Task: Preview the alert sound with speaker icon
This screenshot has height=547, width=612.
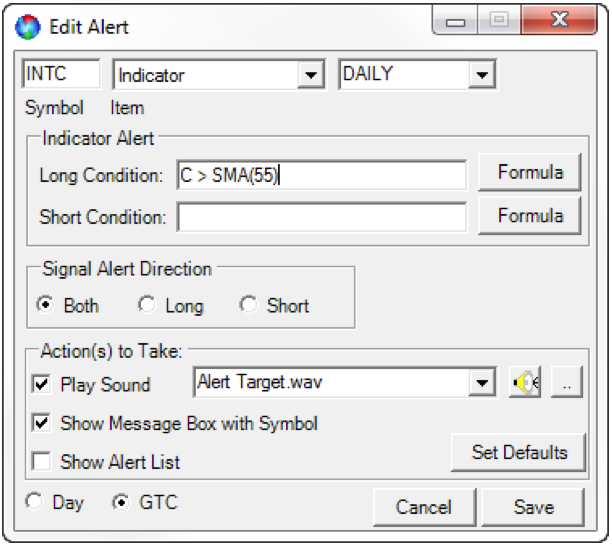Action: coord(525,382)
